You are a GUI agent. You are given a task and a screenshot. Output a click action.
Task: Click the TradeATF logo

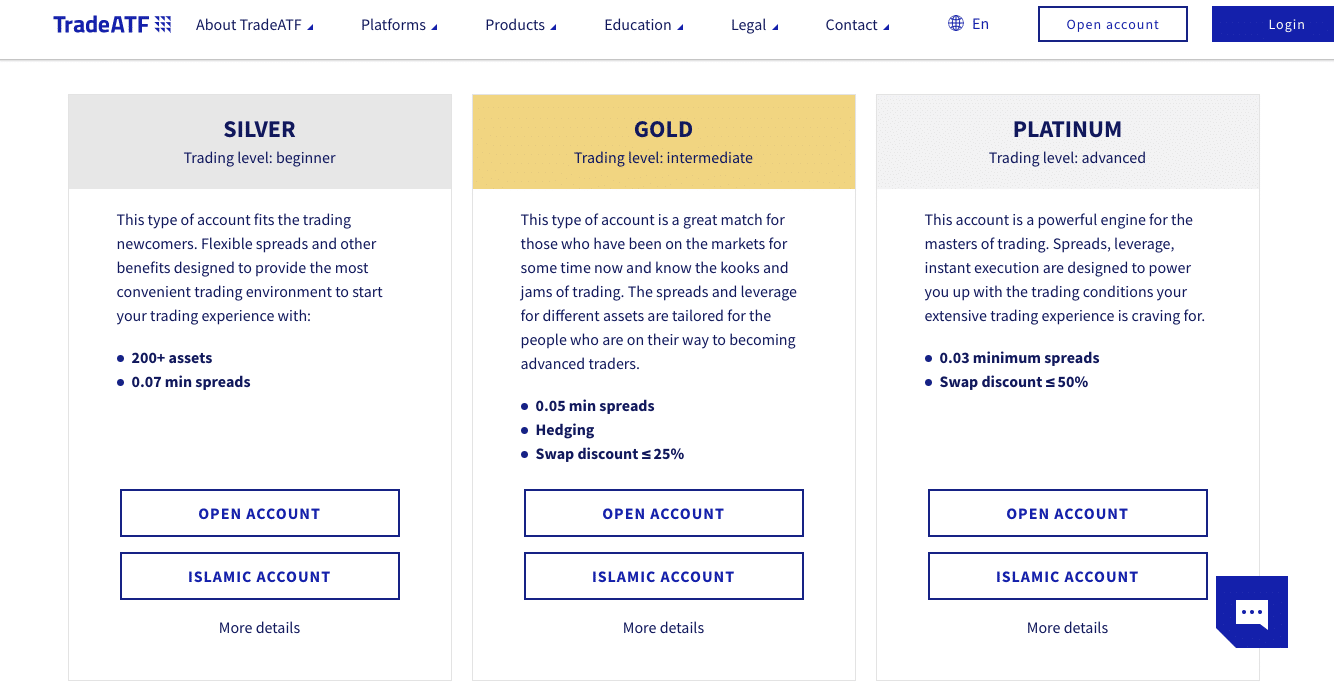click(x=112, y=24)
